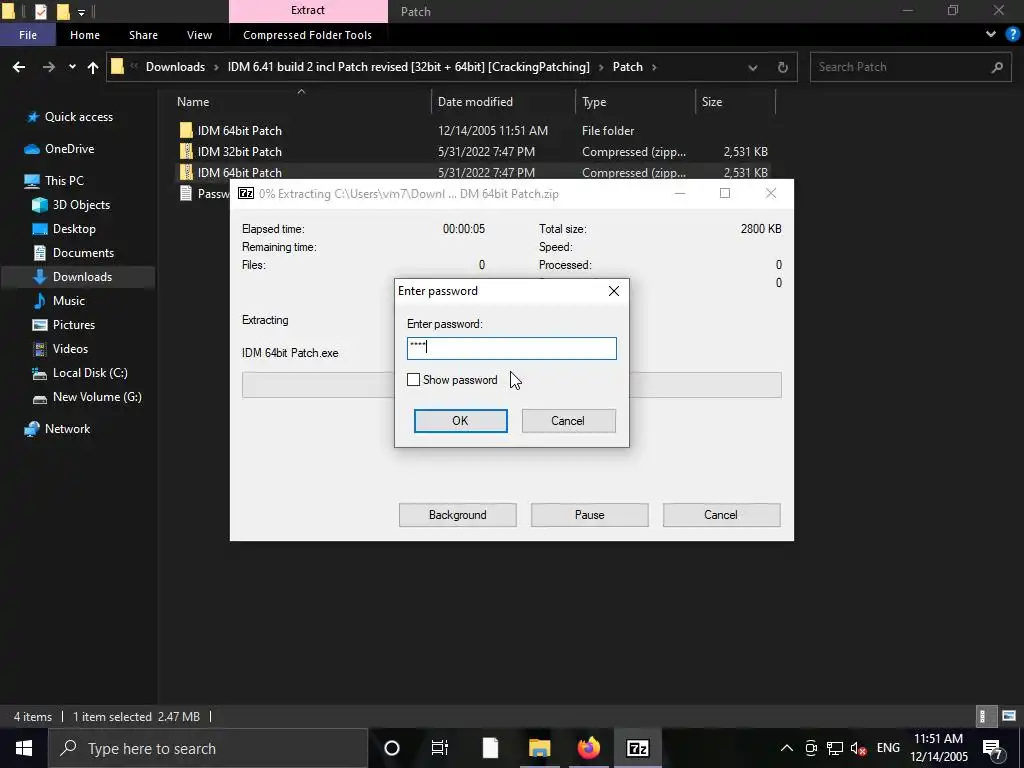Open Music in navigation pane
Screen dimensions: 1024x768
(x=69, y=301)
